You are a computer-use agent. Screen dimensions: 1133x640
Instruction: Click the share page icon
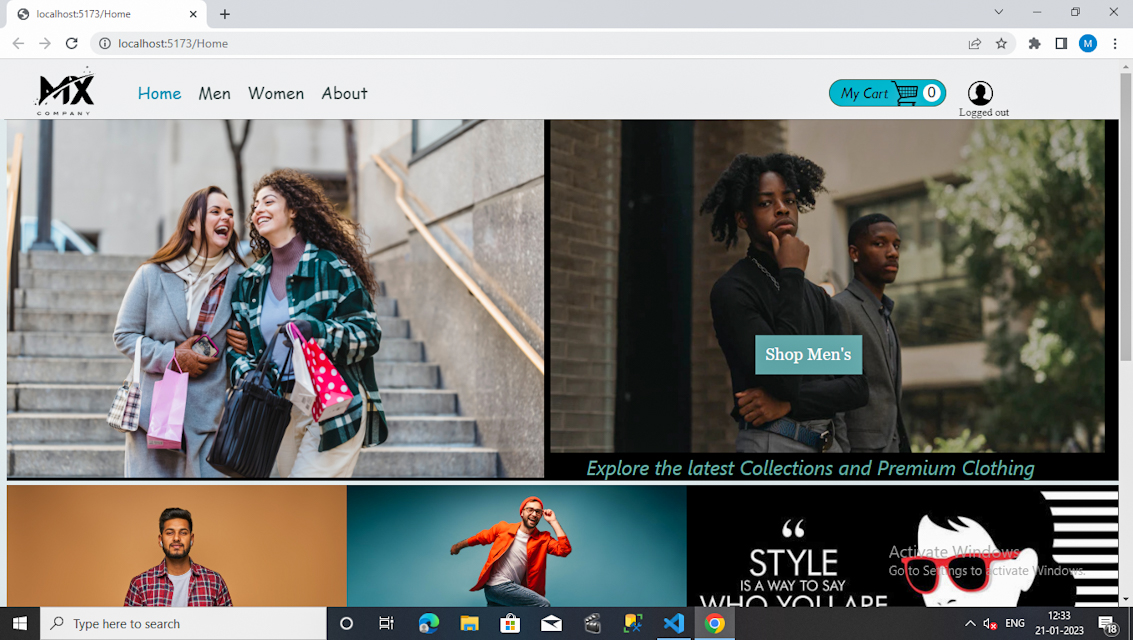[x=974, y=43]
